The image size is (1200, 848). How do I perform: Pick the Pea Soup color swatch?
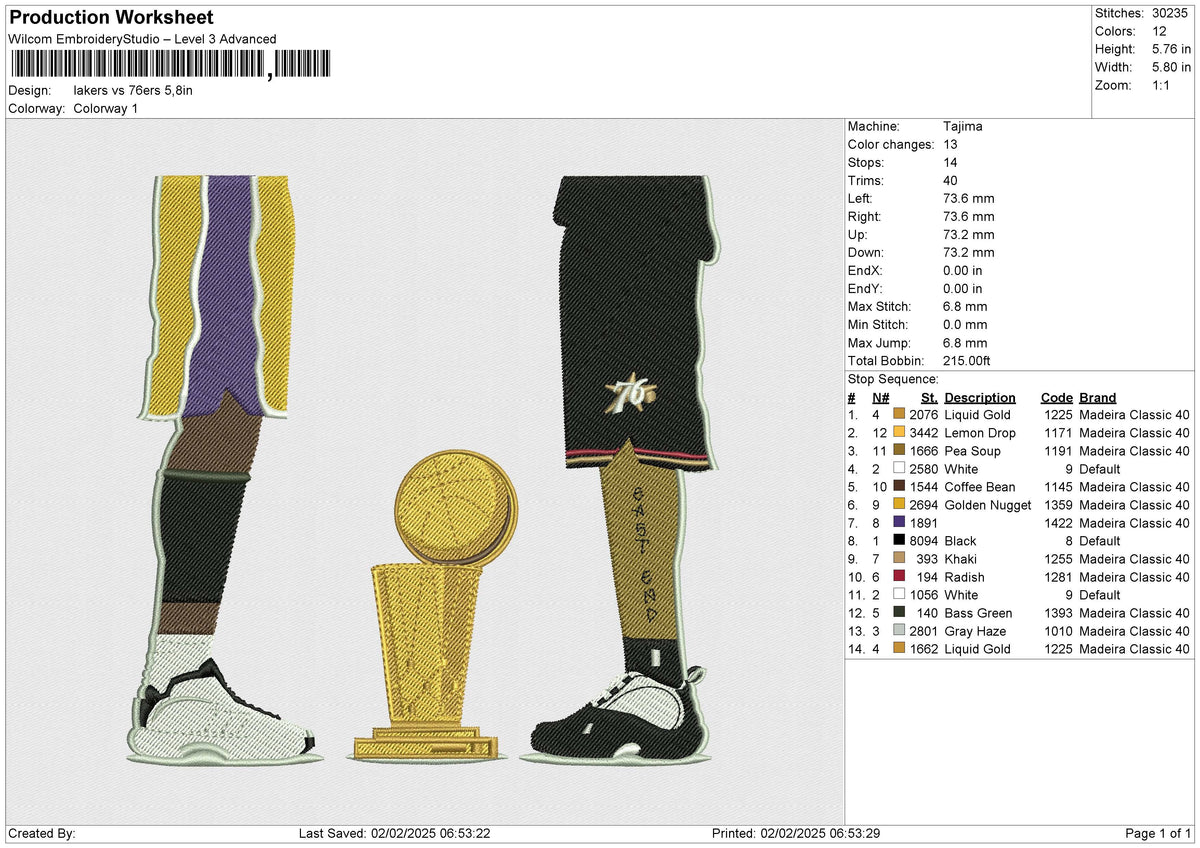pyautogui.click(x=899, y=451)
